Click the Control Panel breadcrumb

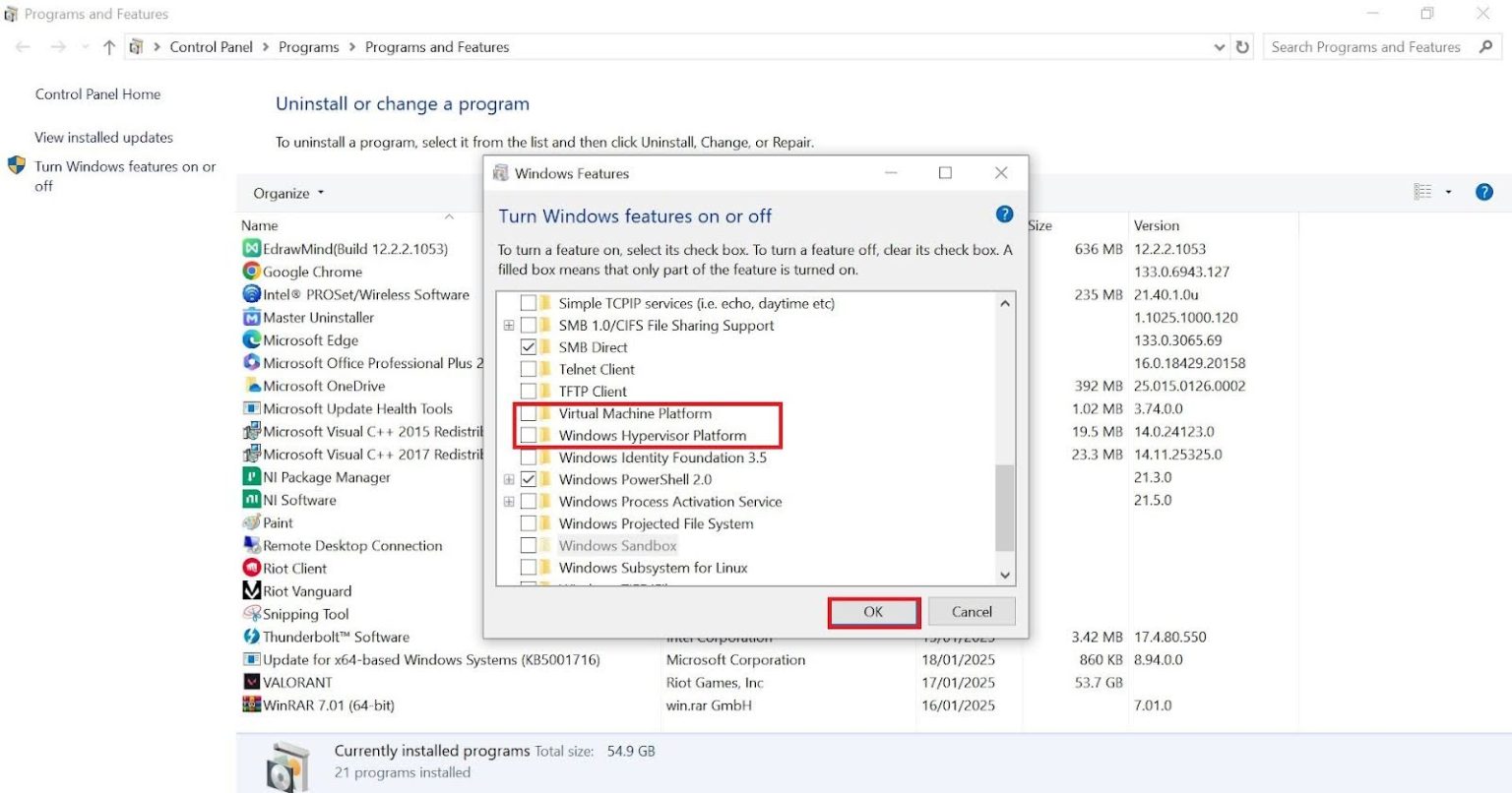[212, 47]
